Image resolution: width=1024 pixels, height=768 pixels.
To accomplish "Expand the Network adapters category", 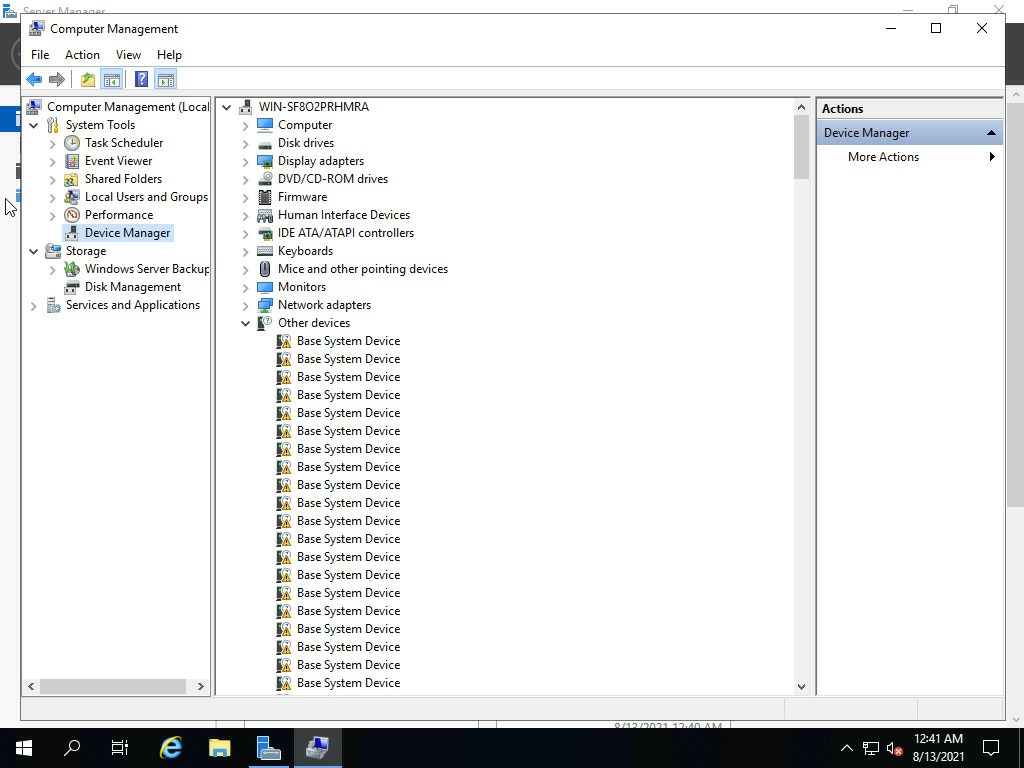I will (246, 305).
